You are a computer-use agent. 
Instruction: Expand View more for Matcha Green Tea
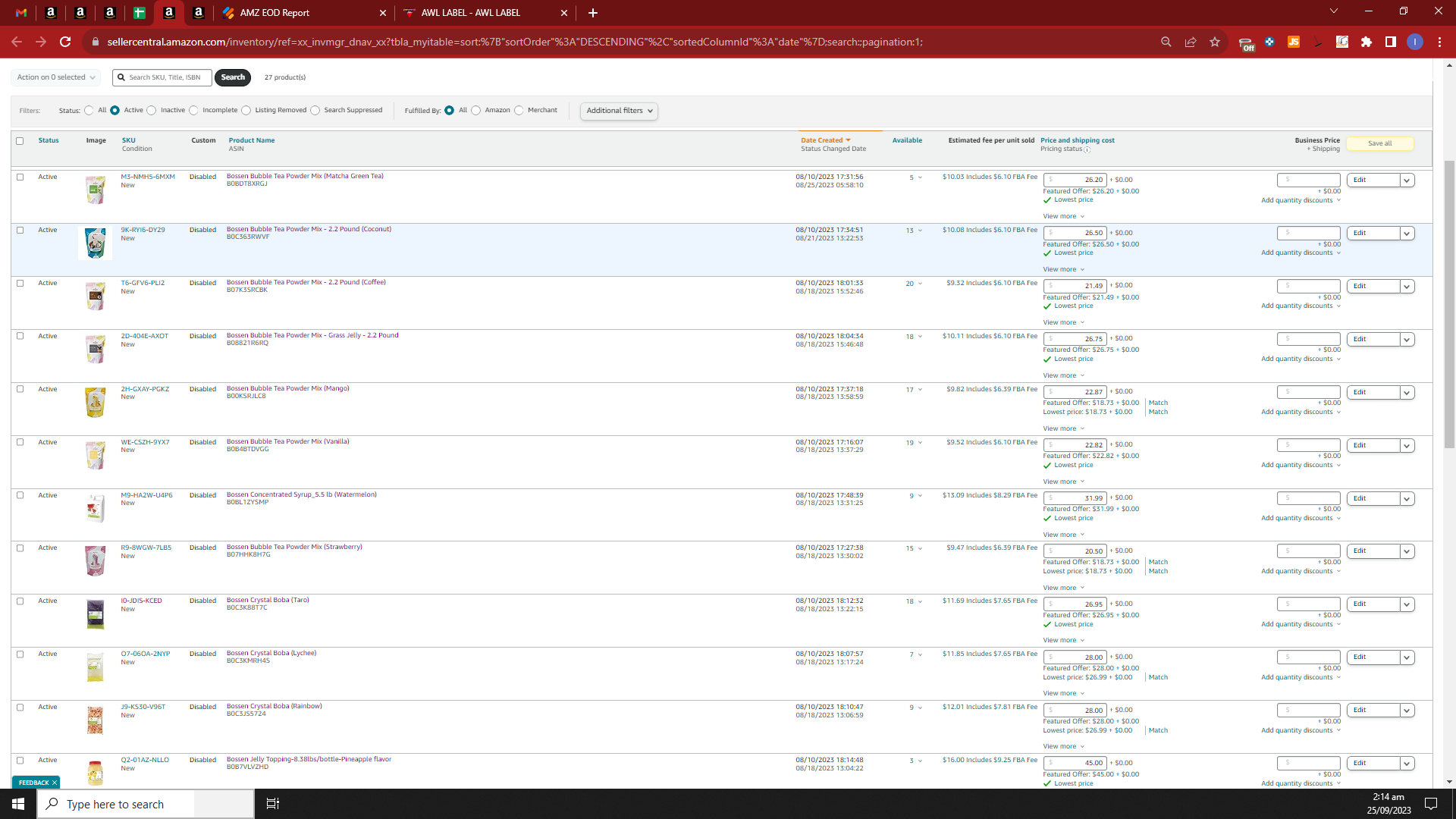point(1063,216)
